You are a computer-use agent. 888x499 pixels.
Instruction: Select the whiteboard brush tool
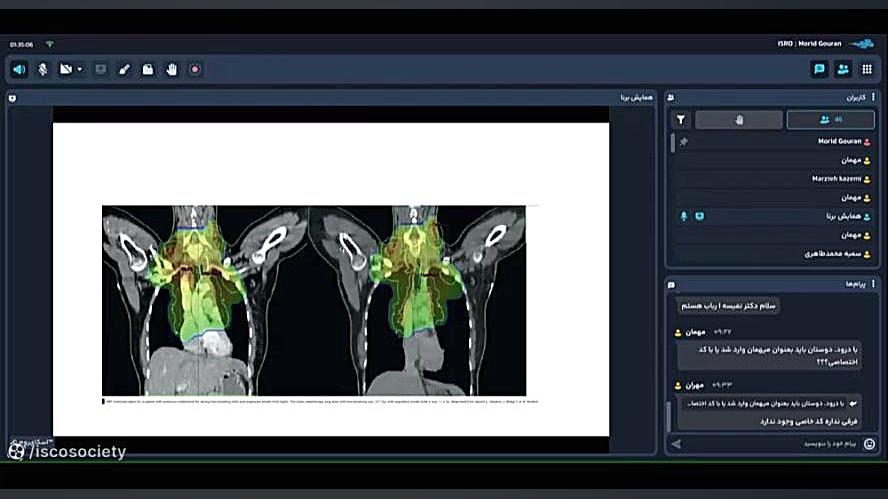click(x=124, y=70)
